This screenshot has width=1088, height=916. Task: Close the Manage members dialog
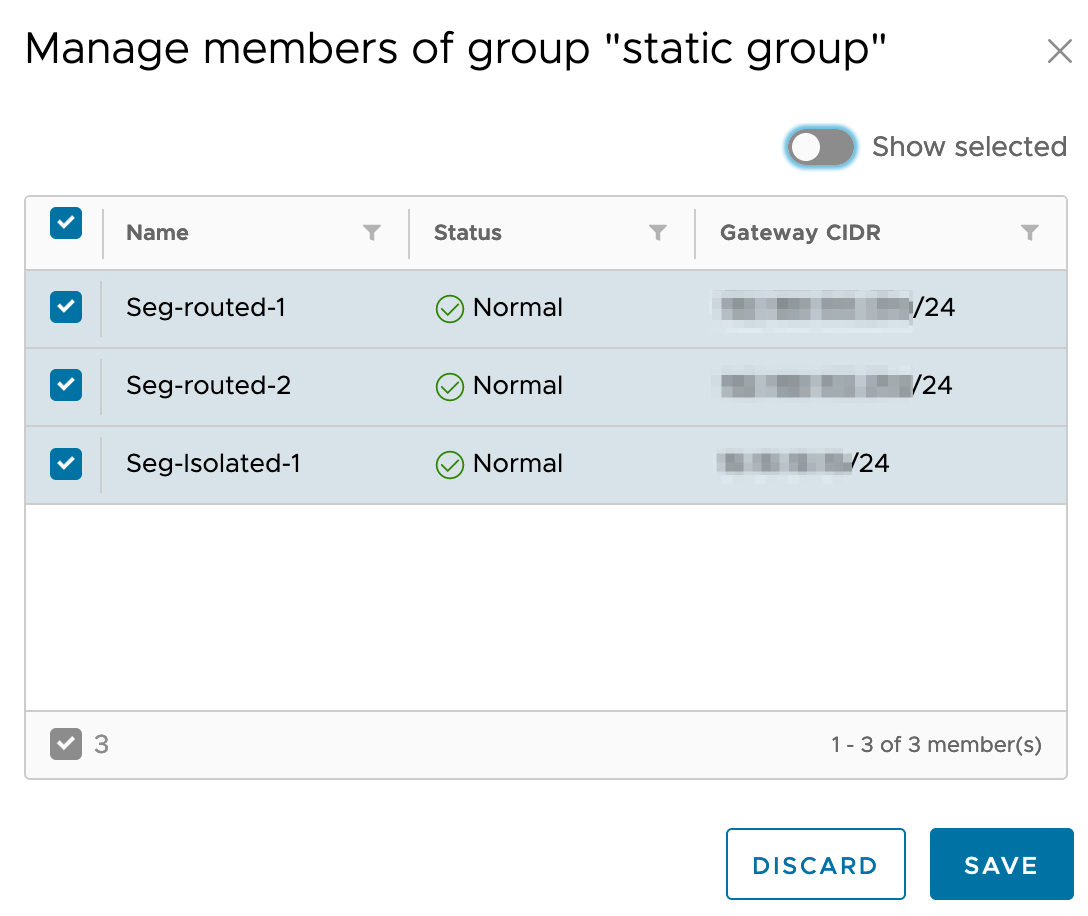pos(1059,51)
